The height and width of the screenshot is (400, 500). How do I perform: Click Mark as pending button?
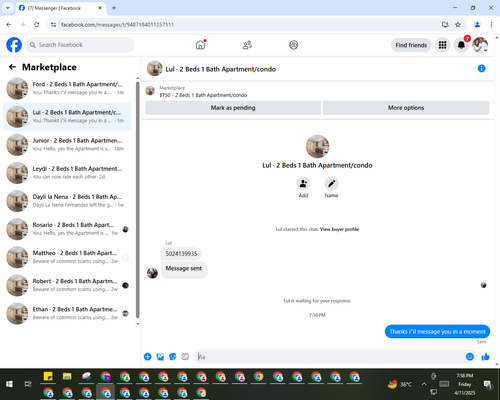tap(233, 108)
